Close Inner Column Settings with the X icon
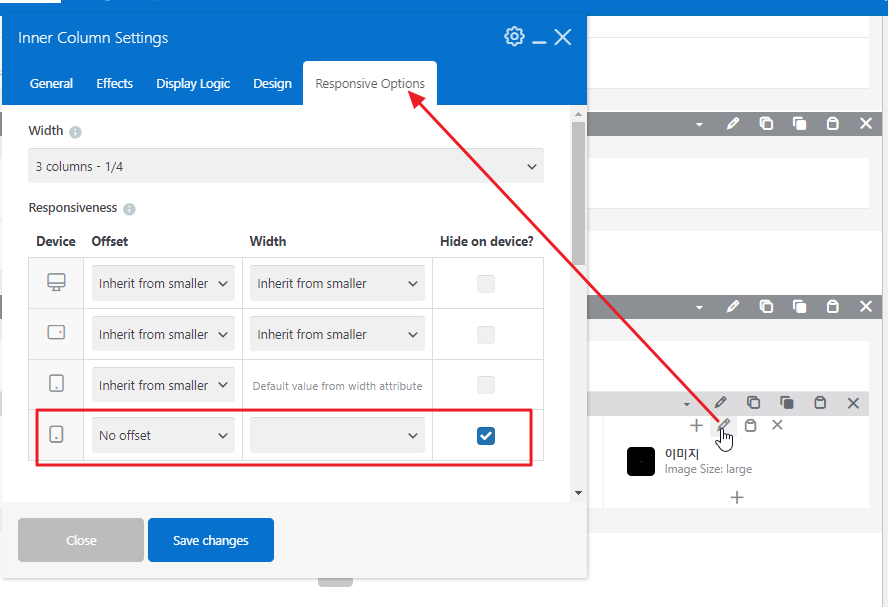The width and height of the screenshot is (888, 607). coord(562,37)
